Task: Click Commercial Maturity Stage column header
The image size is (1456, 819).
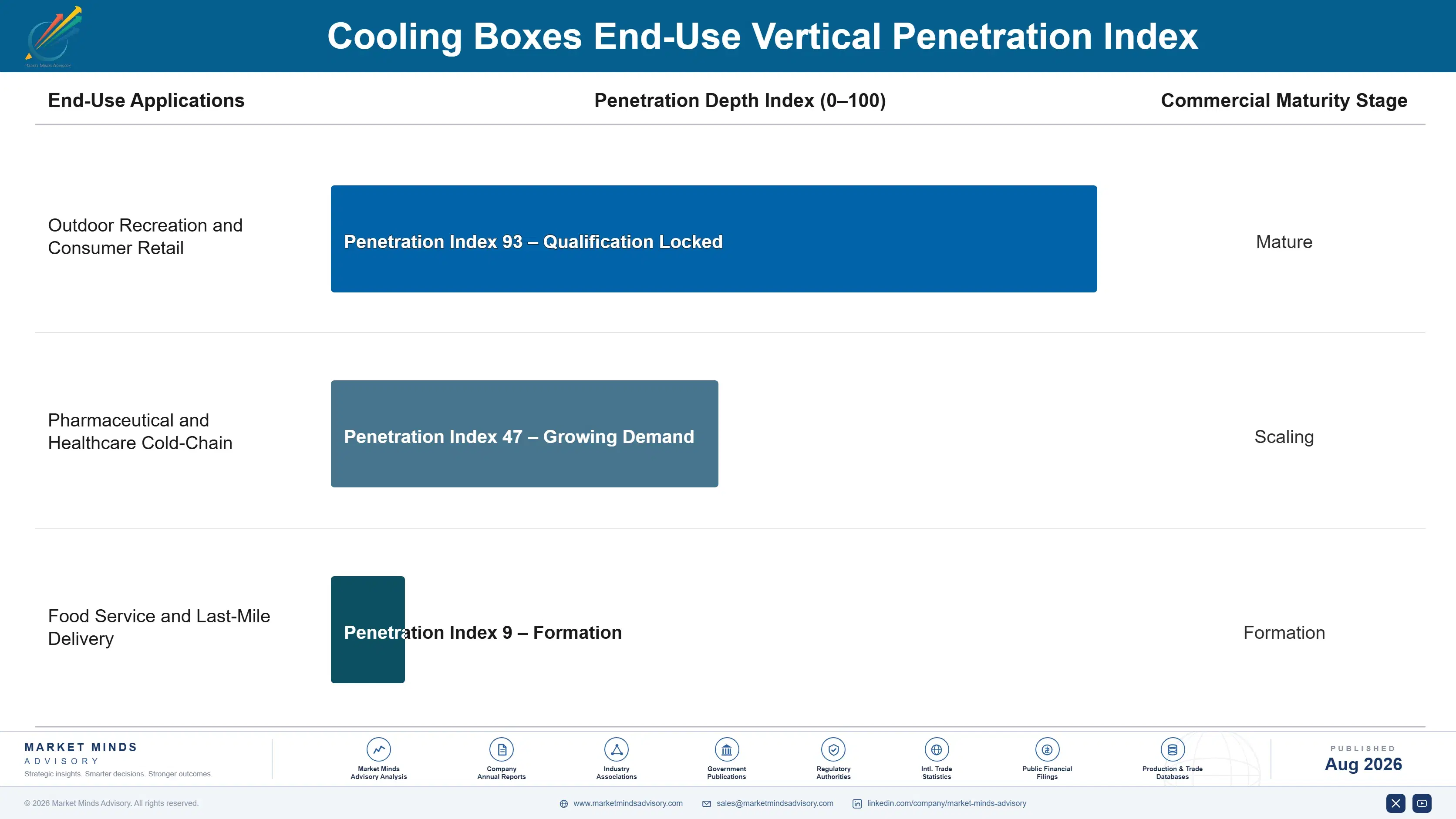Action: coord(1284,101)
